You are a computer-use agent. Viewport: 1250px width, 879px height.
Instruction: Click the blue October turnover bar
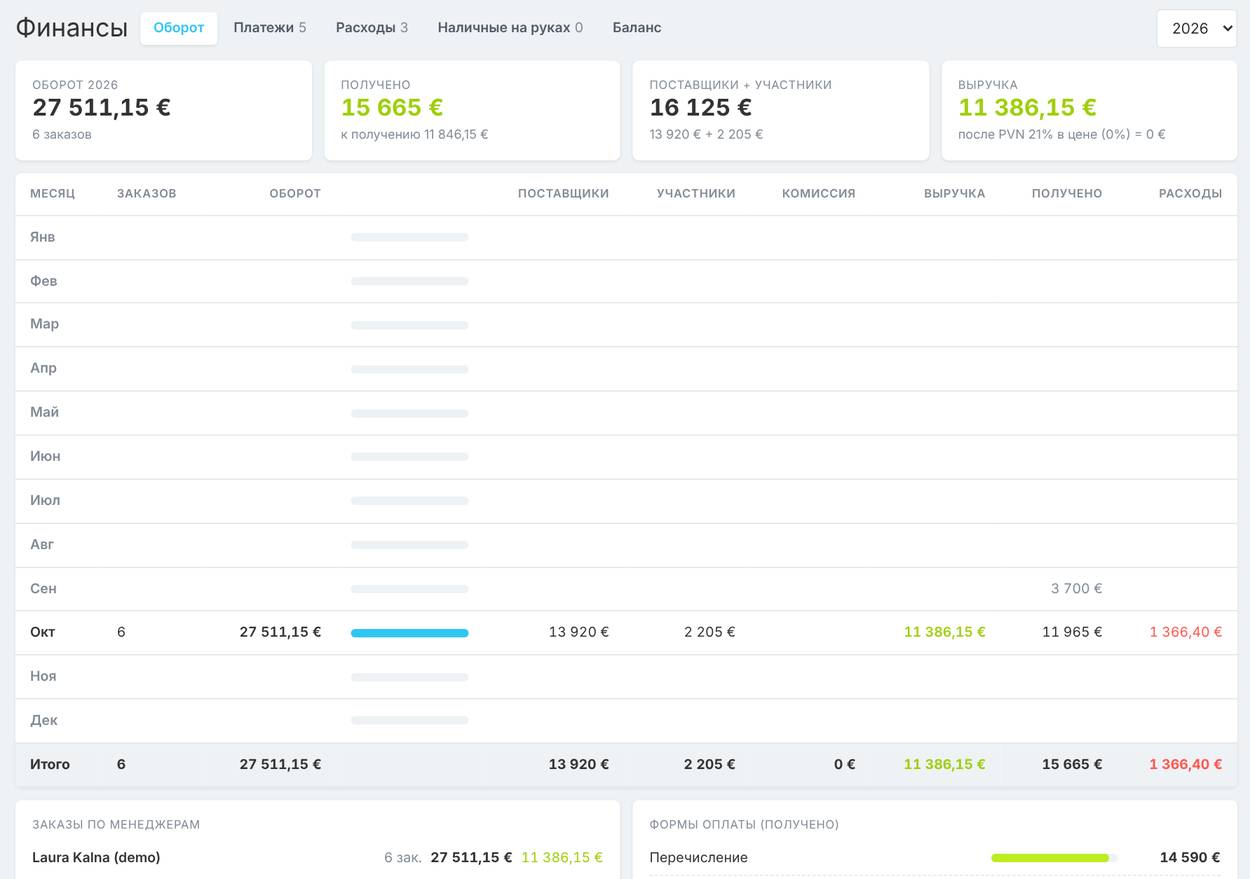coord(410,633)
